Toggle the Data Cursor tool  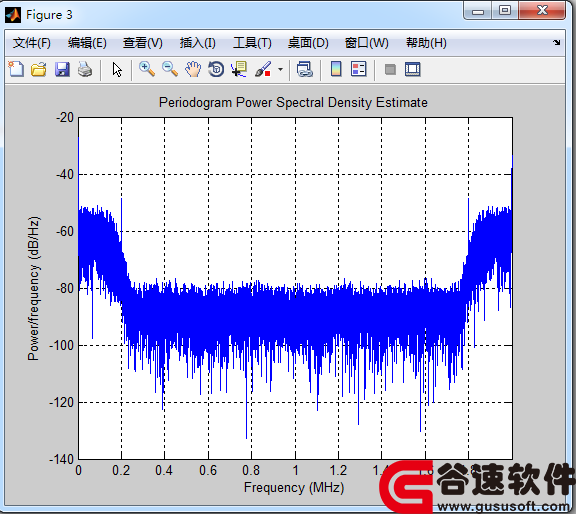pyautogui.click(x=239, y=69)
